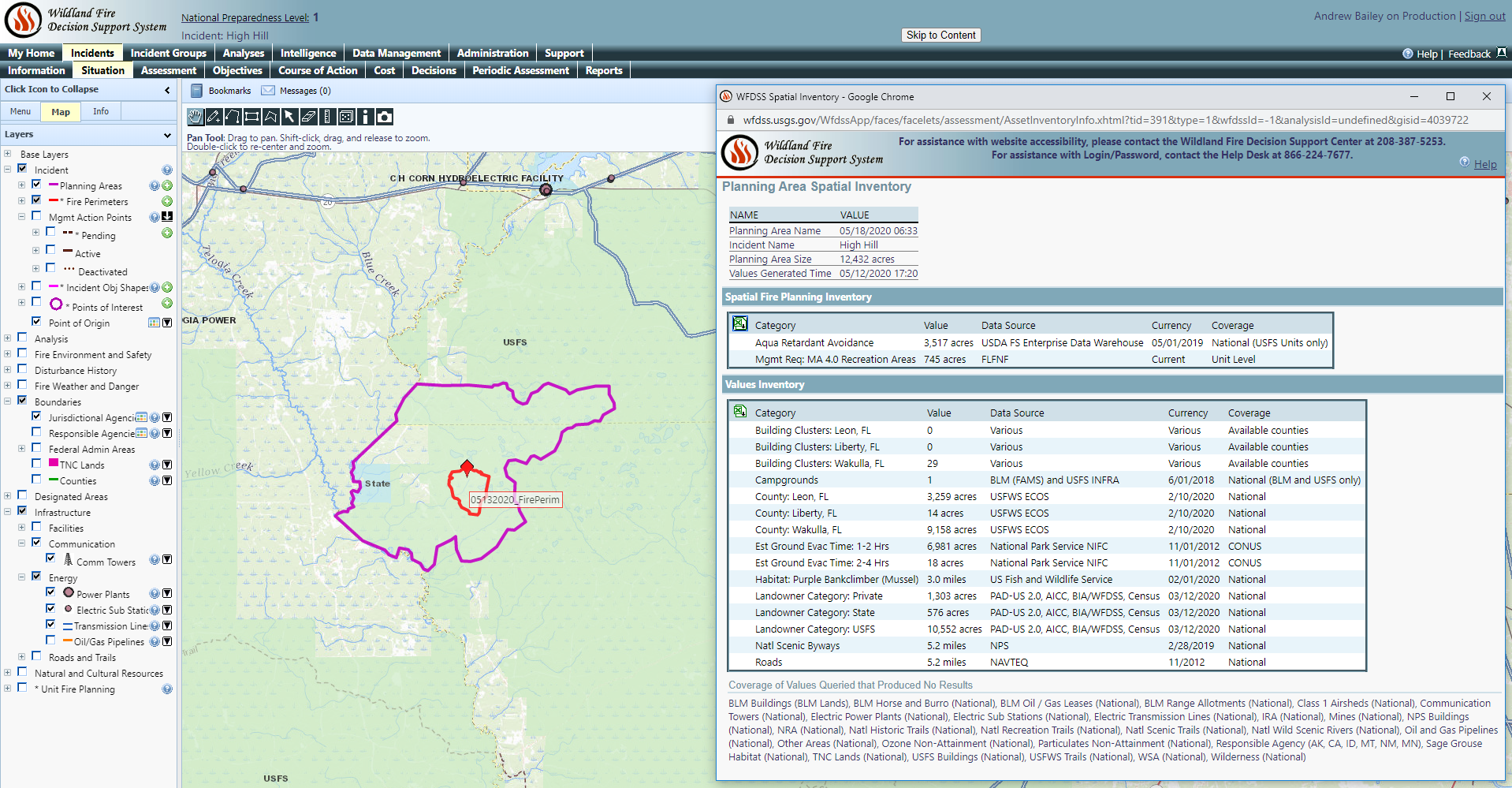Open the Data Management menu
The image size is (1512, 788).
(397, 53)
